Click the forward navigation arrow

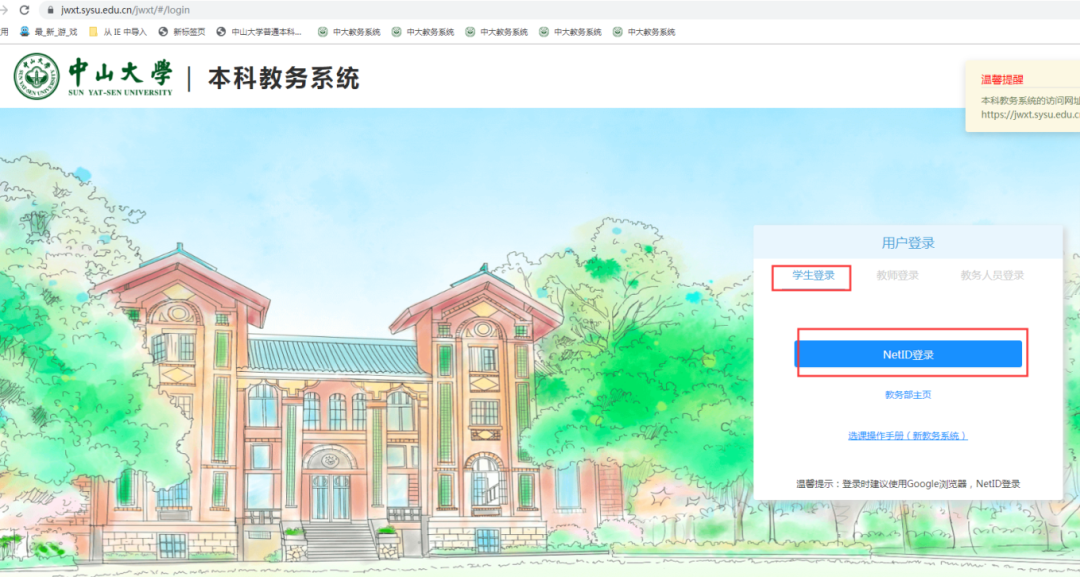(3, 10)
